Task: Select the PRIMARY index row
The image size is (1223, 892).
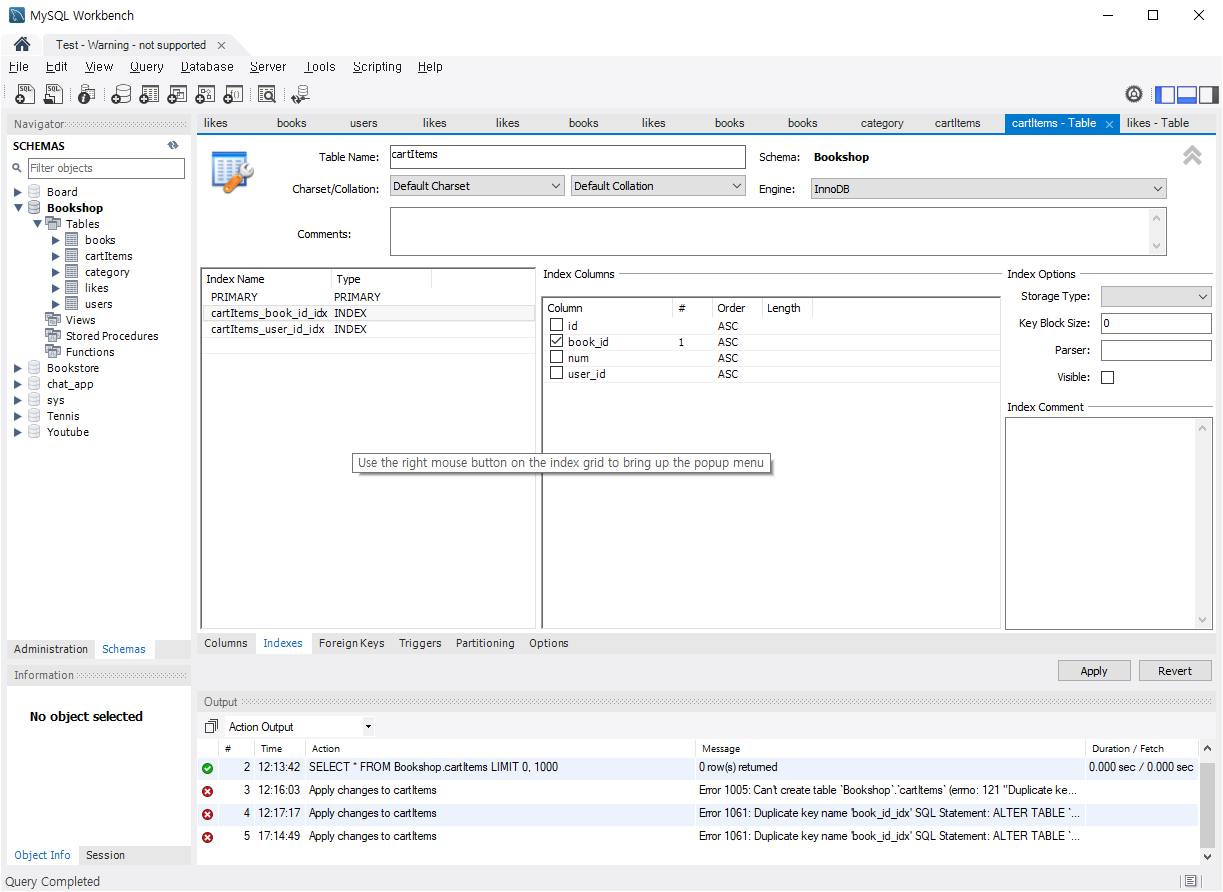Action: (368, 297)
